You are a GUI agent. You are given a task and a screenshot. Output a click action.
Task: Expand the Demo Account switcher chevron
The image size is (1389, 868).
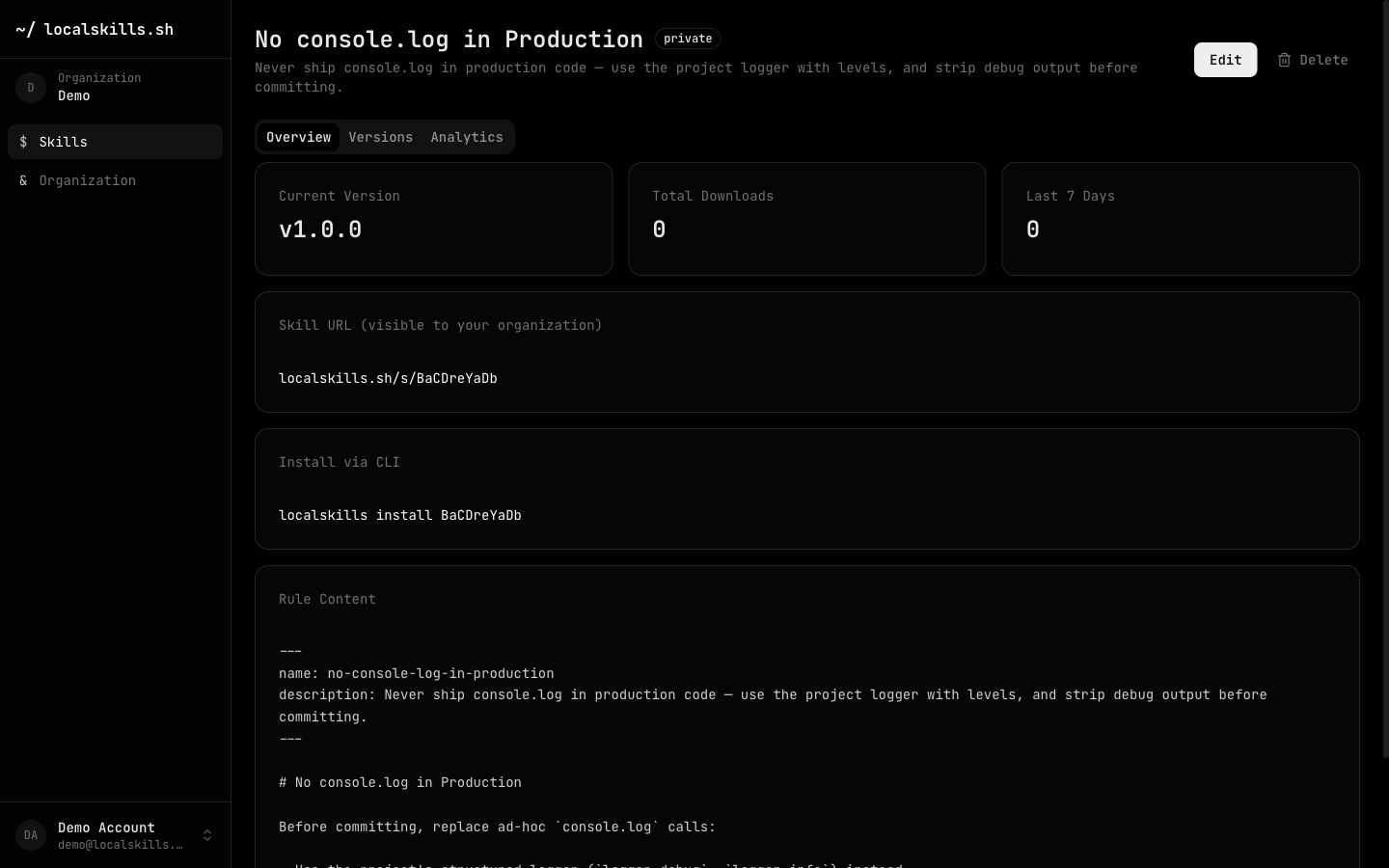207,835
